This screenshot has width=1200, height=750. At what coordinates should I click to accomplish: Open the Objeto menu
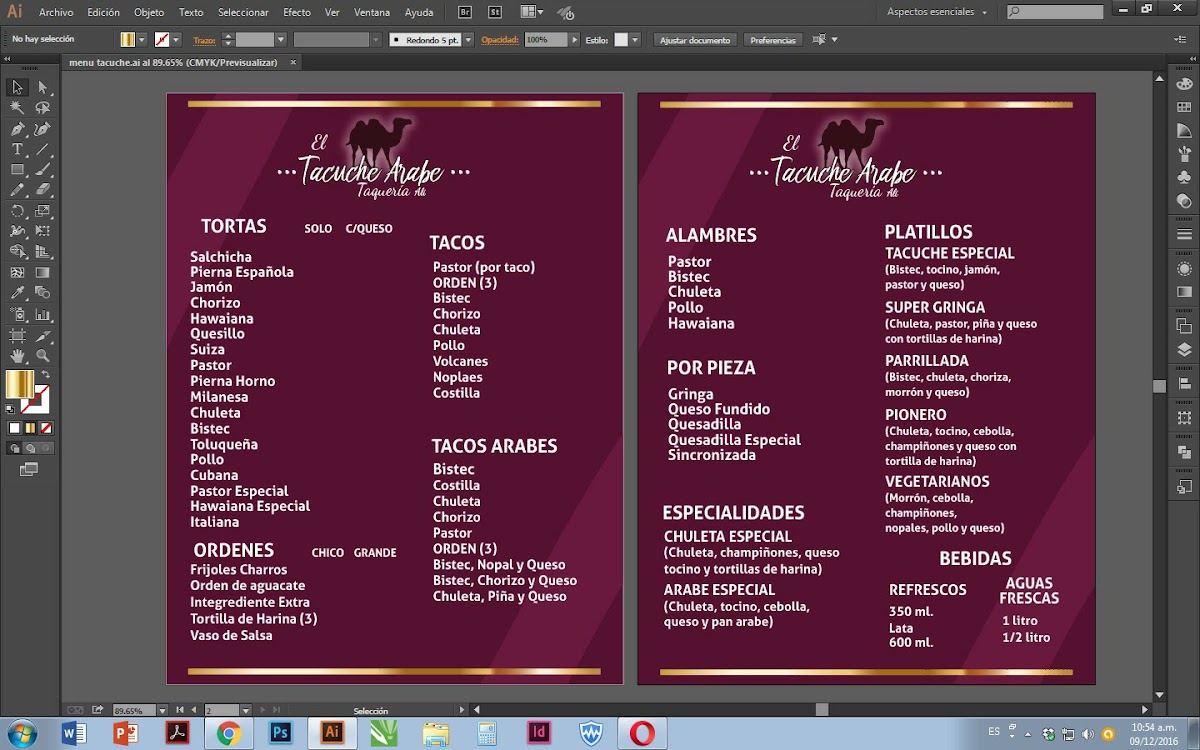(x=149, y=13)
